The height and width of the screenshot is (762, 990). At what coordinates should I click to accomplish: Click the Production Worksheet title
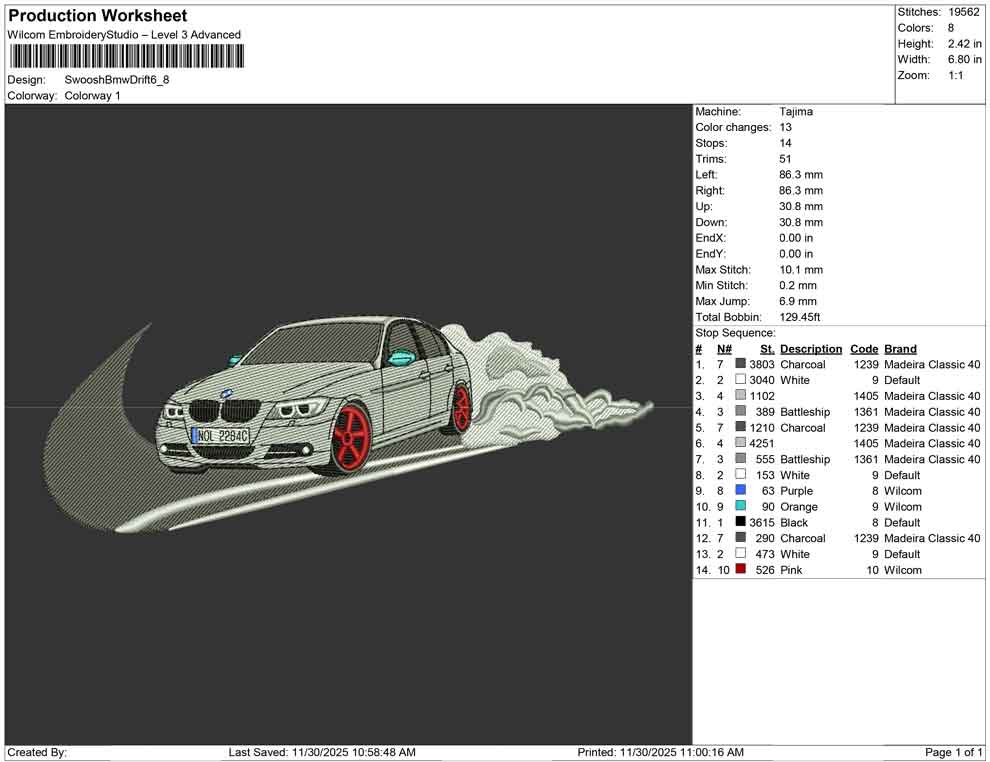click(96, 16)
